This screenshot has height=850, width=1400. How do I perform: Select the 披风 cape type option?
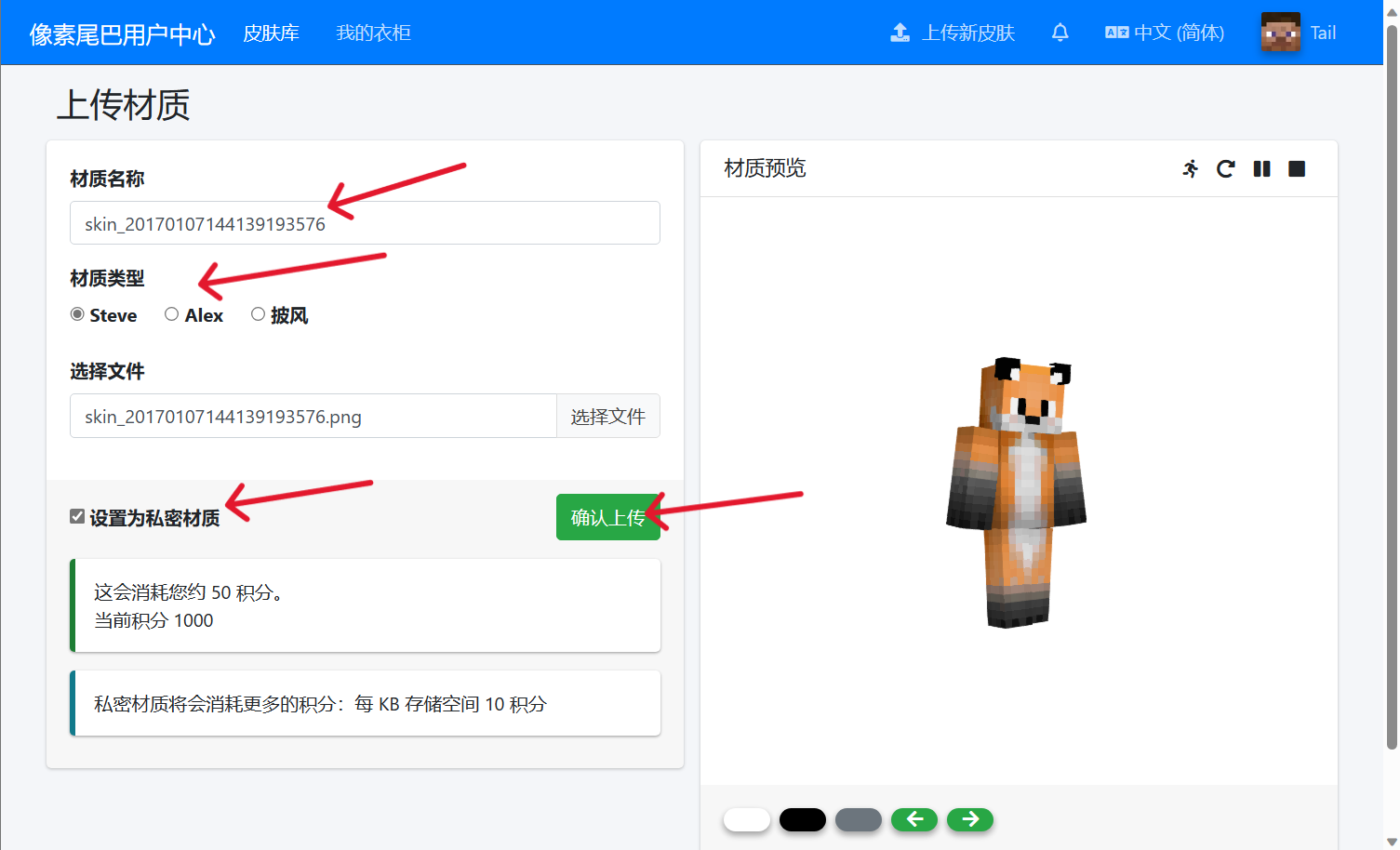(258, 314)
